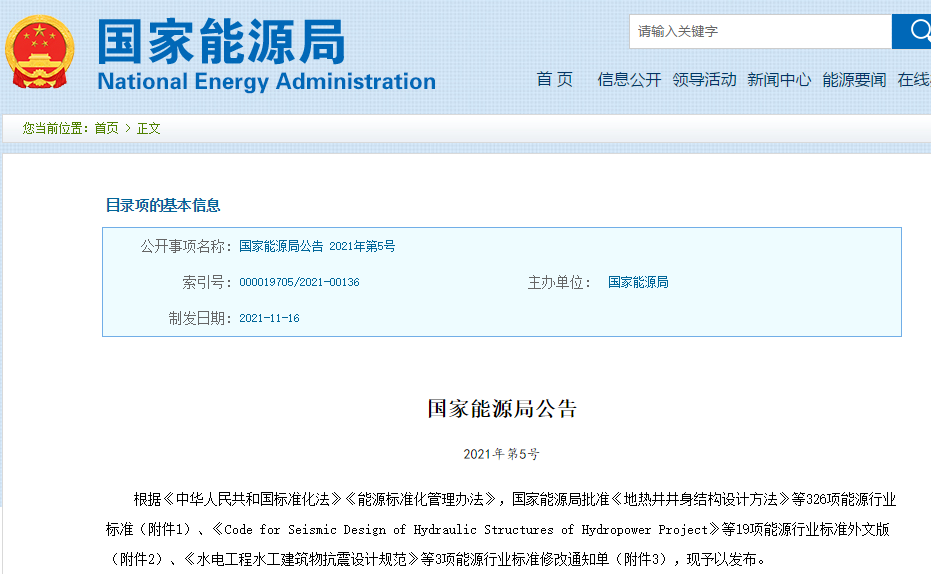Image resolution: width=931 pixels, height=574 pixels.
Task: Click the National Energy Administration English title
Action: click(266, 82)
